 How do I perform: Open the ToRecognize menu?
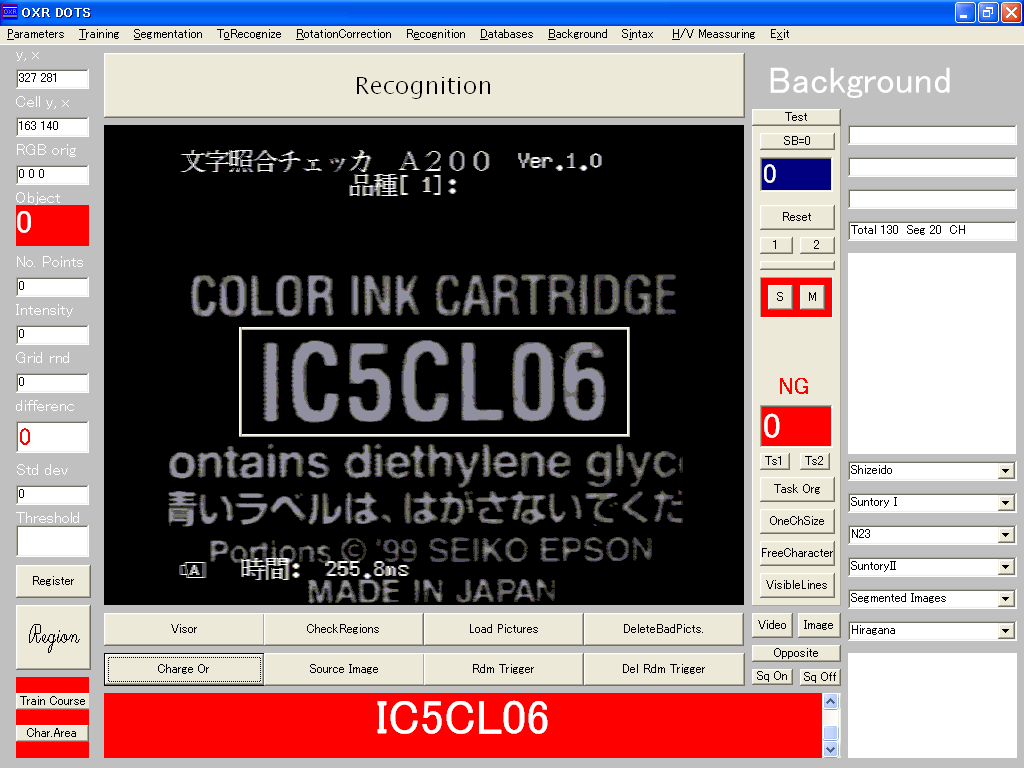coord(249,34)
